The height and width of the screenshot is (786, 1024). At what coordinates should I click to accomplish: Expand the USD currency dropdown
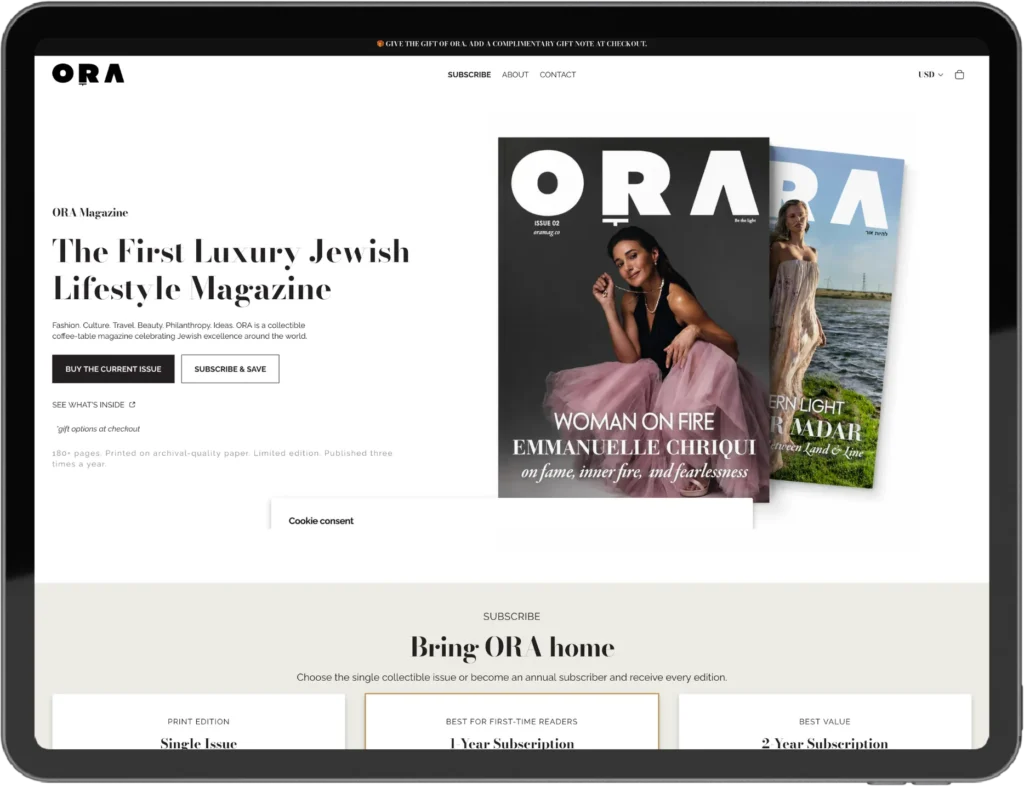[x=930, y=74]
